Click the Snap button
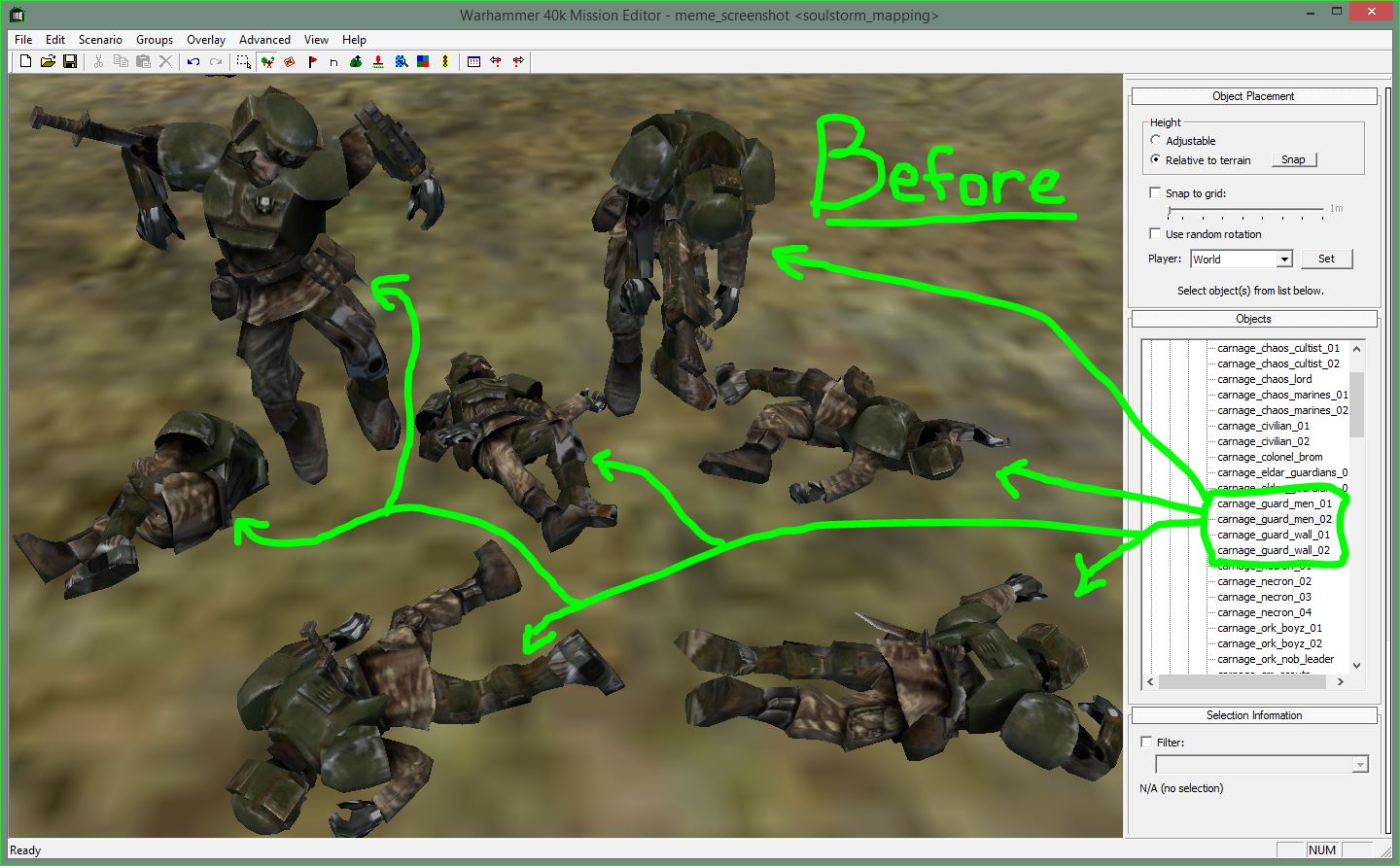 click(1294, 159)
